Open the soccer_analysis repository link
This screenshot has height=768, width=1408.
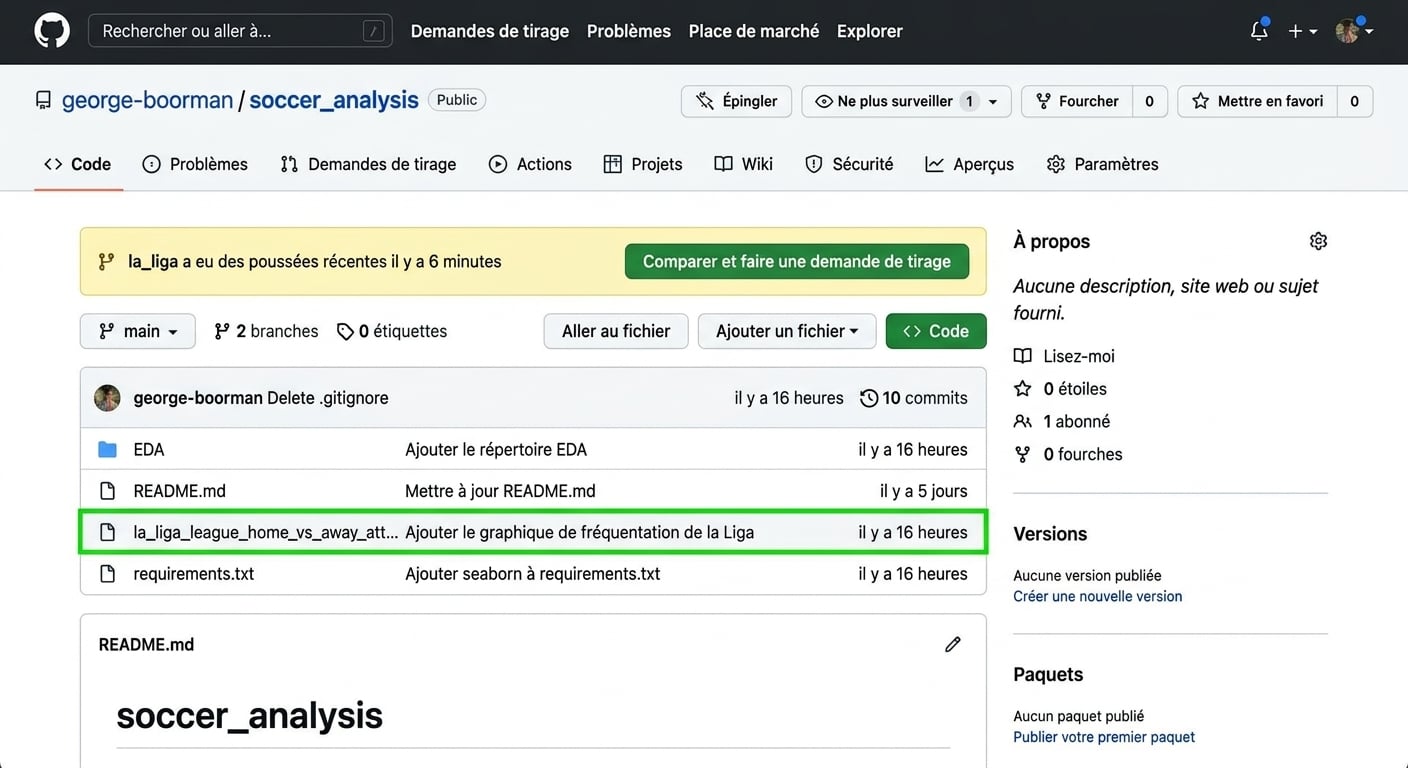click(334, 100)
